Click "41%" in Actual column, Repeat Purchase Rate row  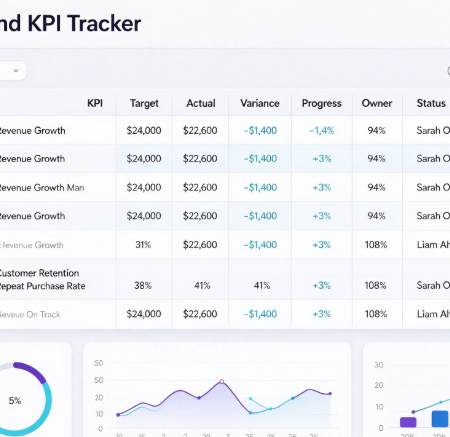(x=202, y=285)
